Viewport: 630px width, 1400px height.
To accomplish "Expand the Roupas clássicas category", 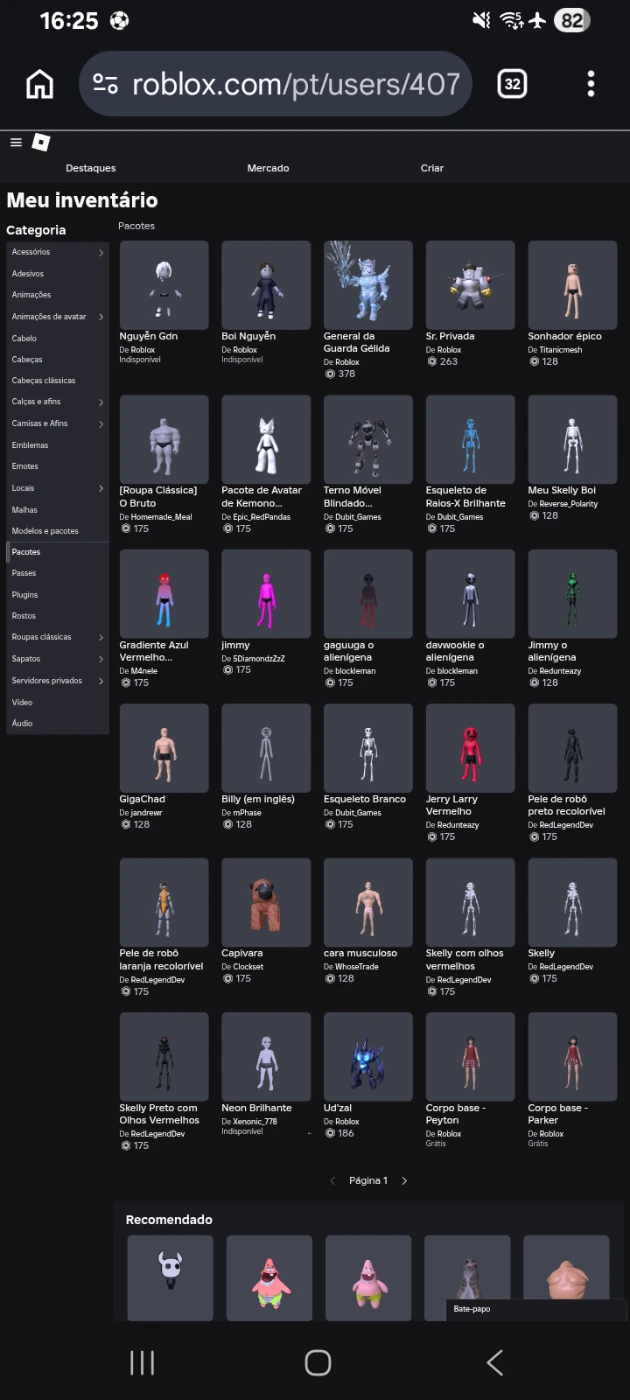I will coord(101,637).
